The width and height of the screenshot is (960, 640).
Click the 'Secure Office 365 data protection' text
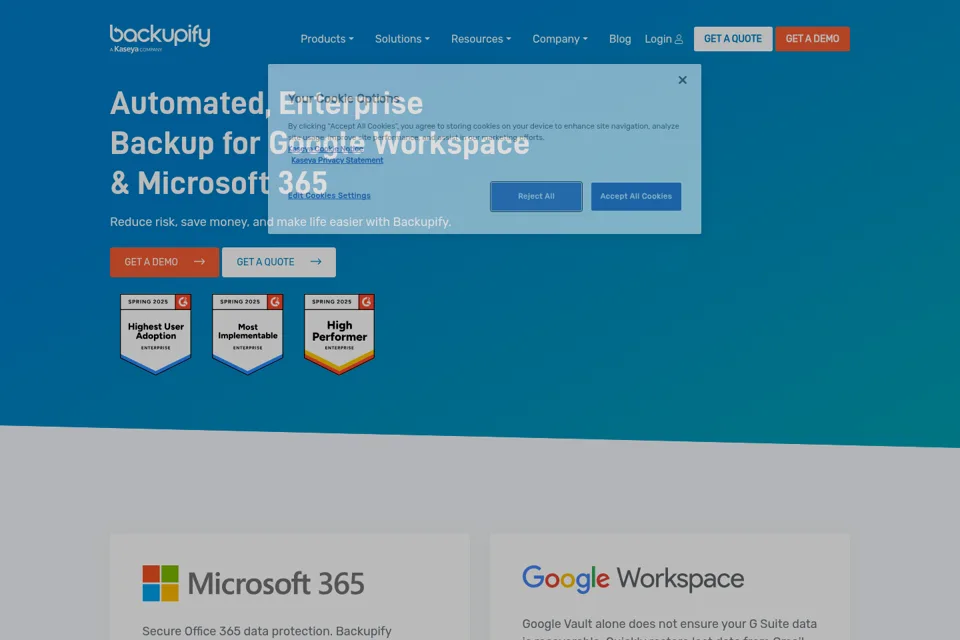coord(266,631)
